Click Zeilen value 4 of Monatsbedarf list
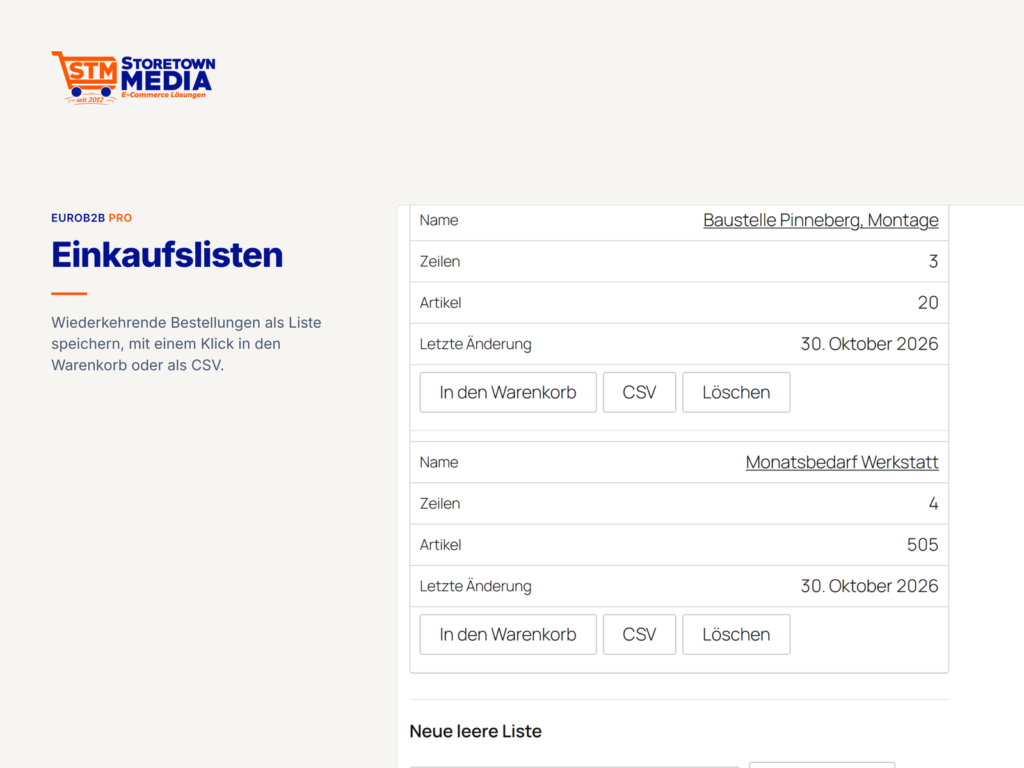 (933, 504)
